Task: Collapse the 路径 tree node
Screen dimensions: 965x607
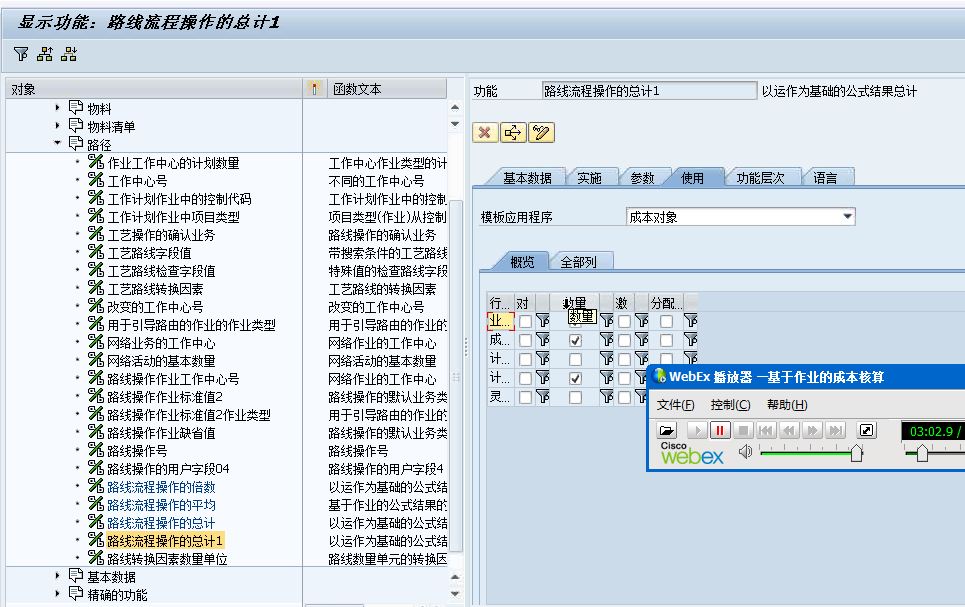Action: 58,145
